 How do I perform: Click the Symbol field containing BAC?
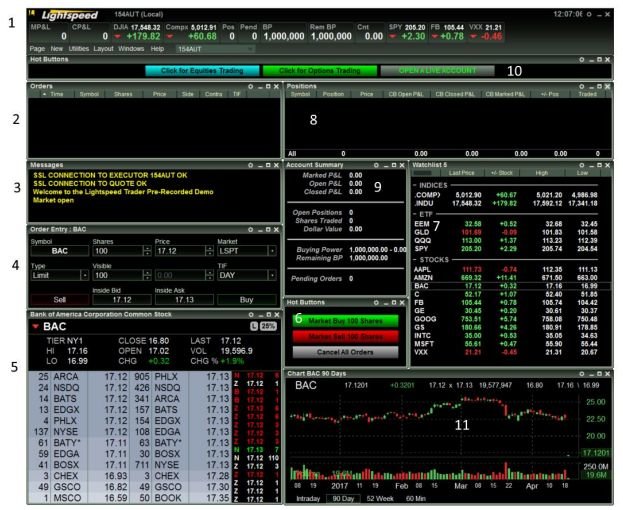60,251
